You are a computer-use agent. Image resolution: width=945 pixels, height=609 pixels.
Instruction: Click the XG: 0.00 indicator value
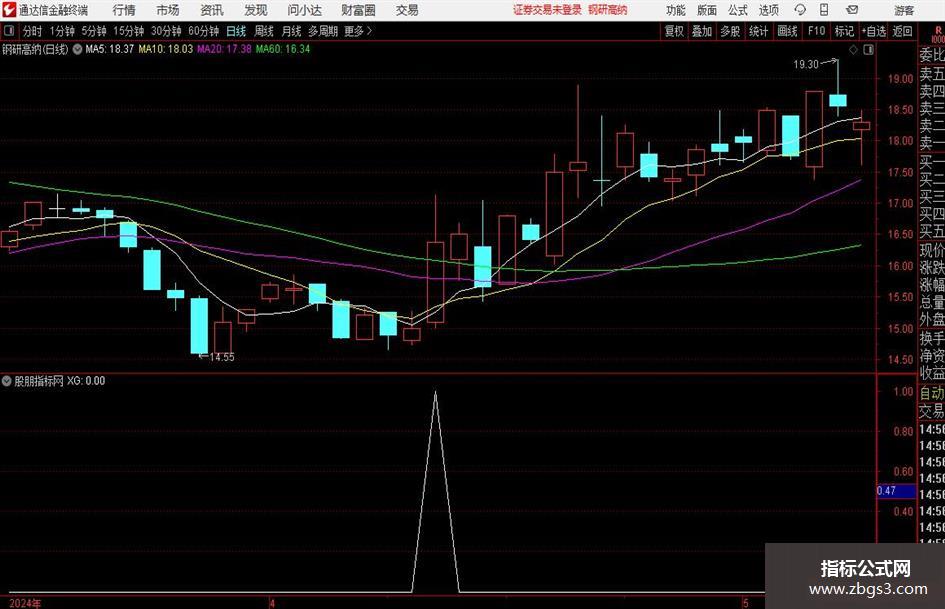pyautogui.click(x=86, y=381)
